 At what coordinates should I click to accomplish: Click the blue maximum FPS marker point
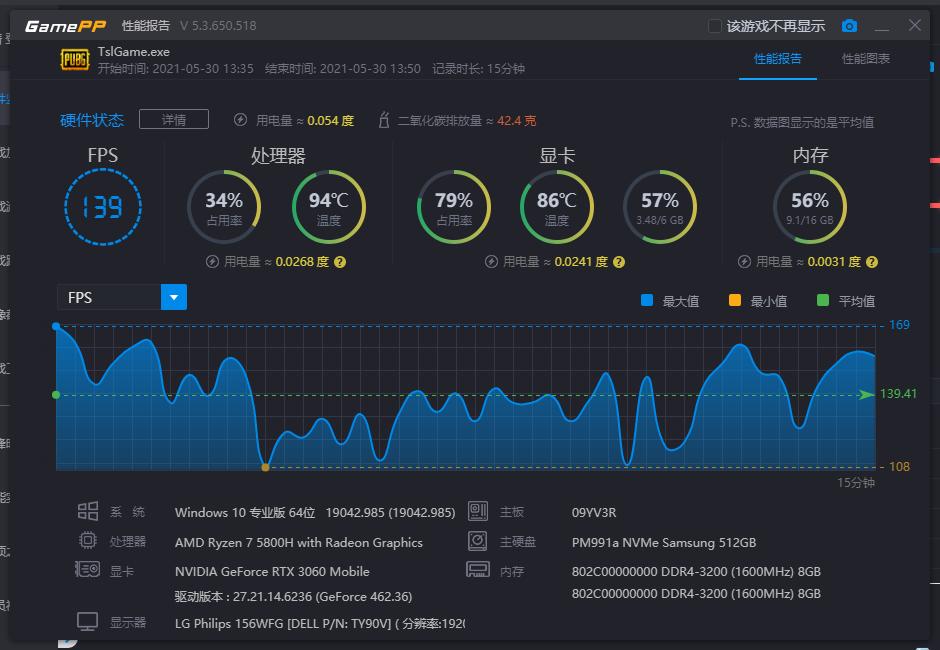[x=56, y=326]
